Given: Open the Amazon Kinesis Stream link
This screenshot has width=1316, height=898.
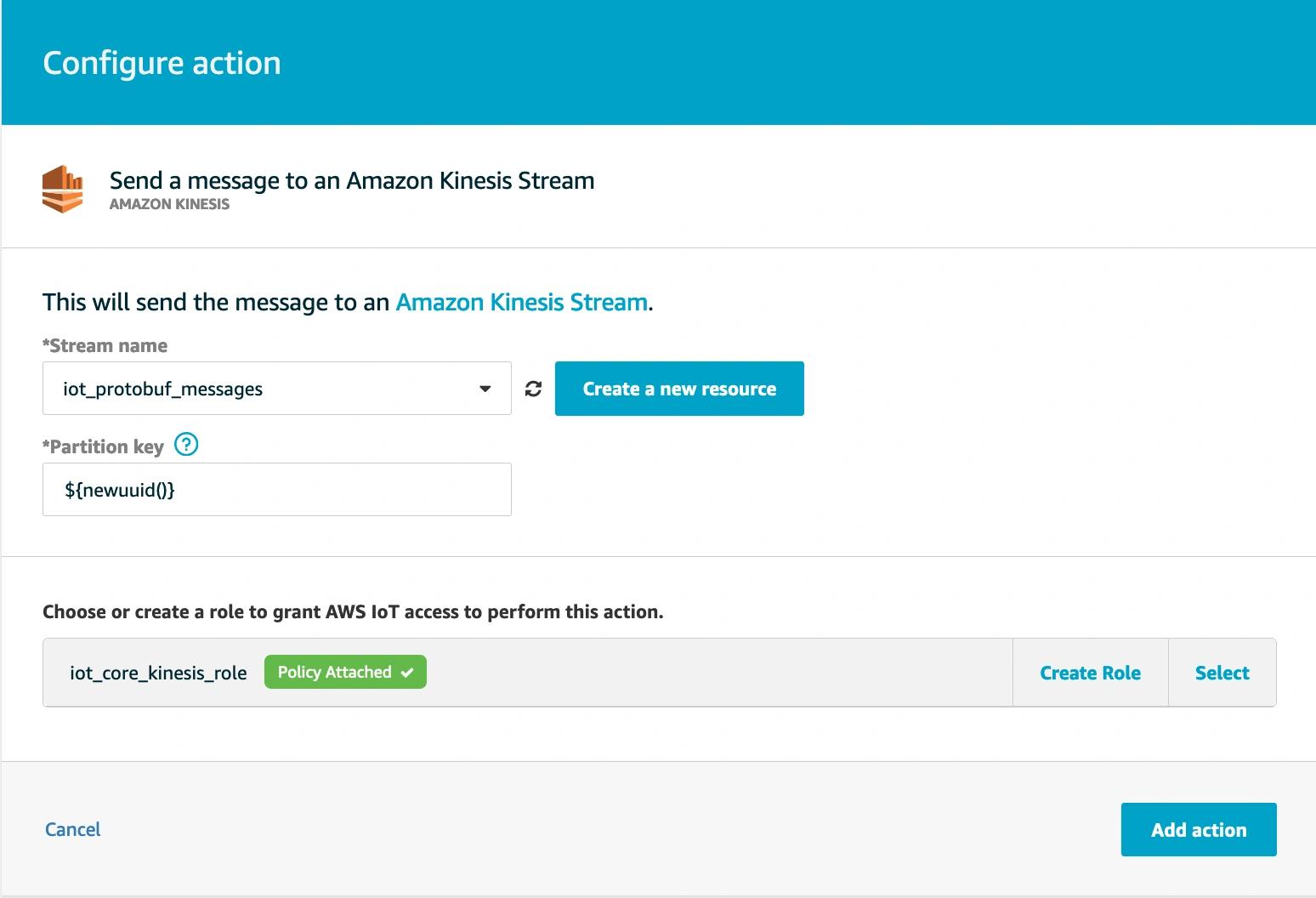Looking at the screenshot, I should point(522,302).
